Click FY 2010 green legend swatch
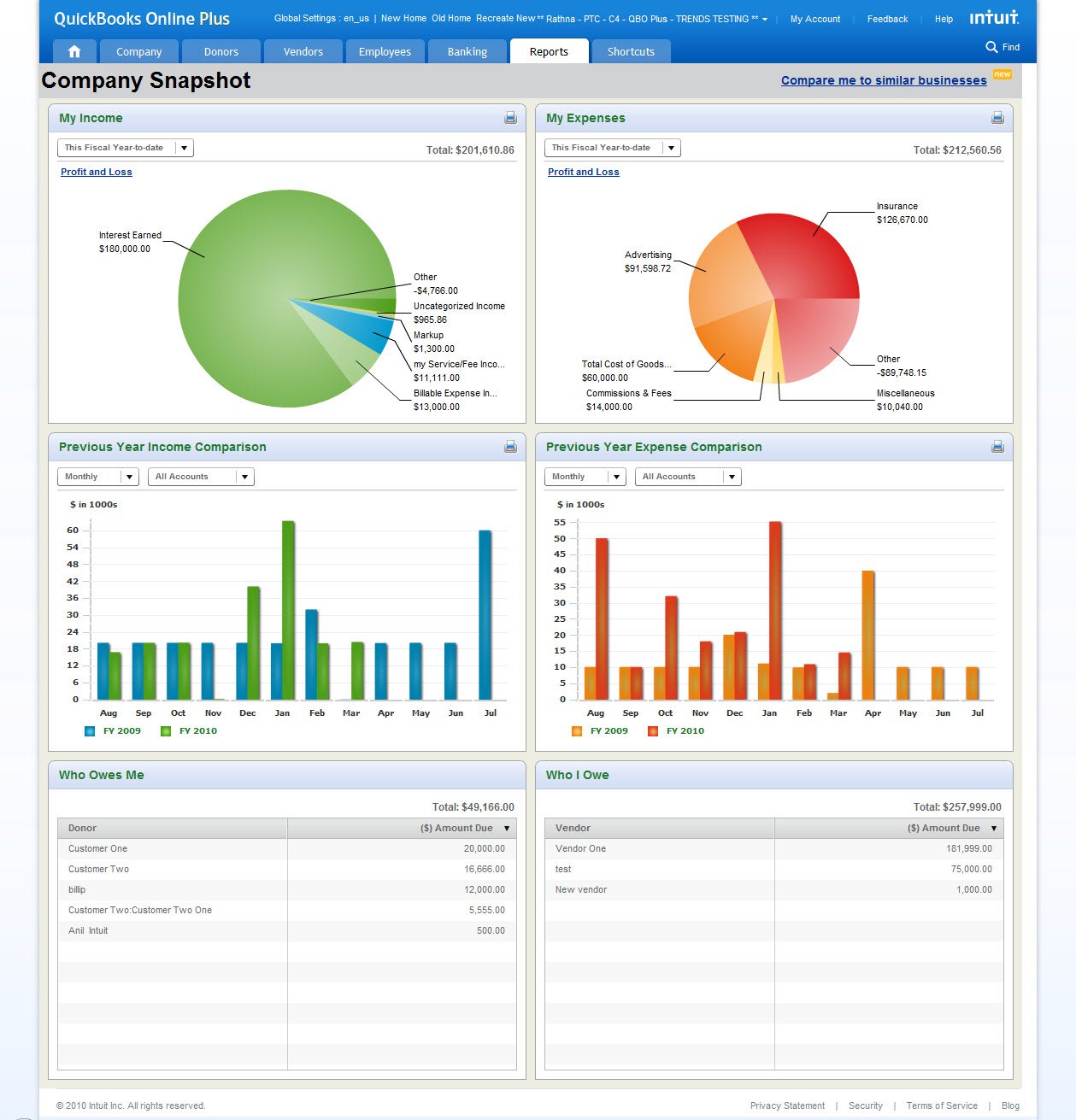1076x1120 pixels. click(x=166, y=731)
